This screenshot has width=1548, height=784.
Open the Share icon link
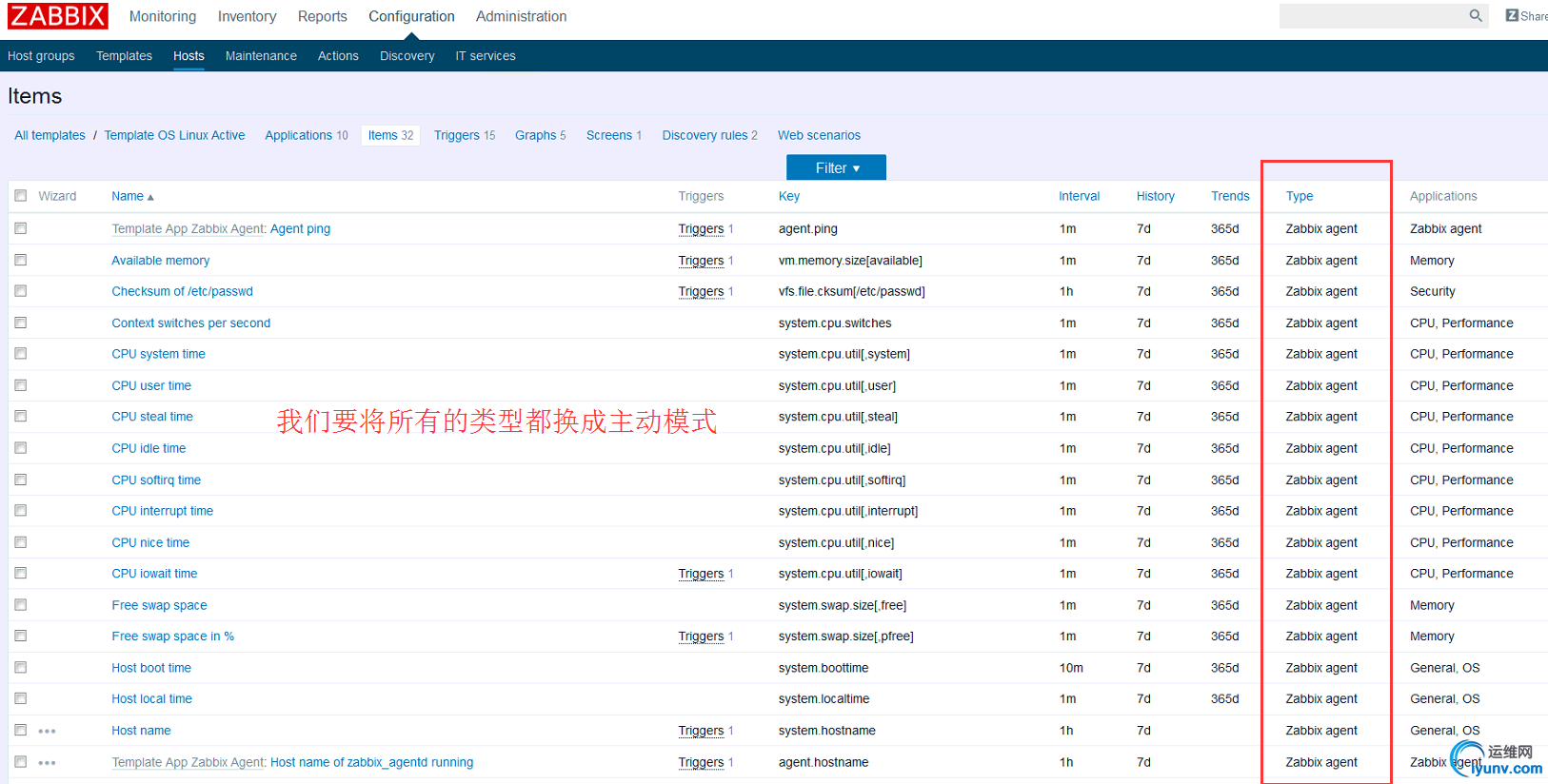[x=1525, y=15]
